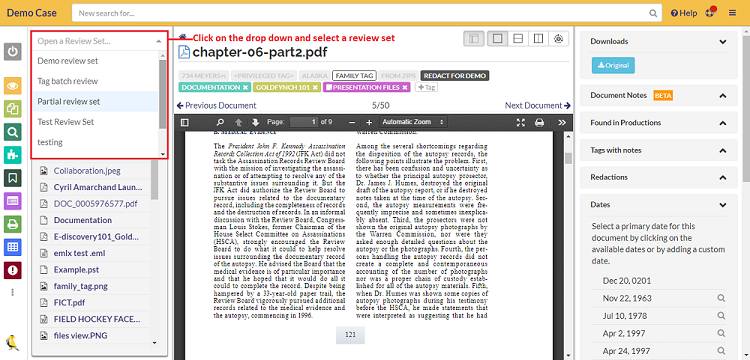The width and height of the screenshot is (750, 360).
Task: Toggle the 734 MEYERS tag
Action: [x=203, y=76]
